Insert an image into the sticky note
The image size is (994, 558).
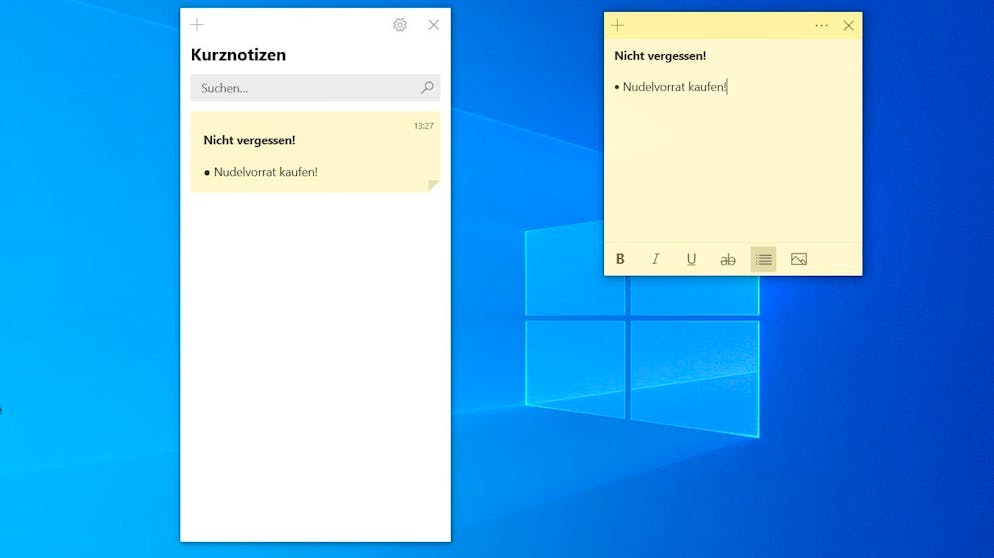pyautogui.click(x=799, y=259)
